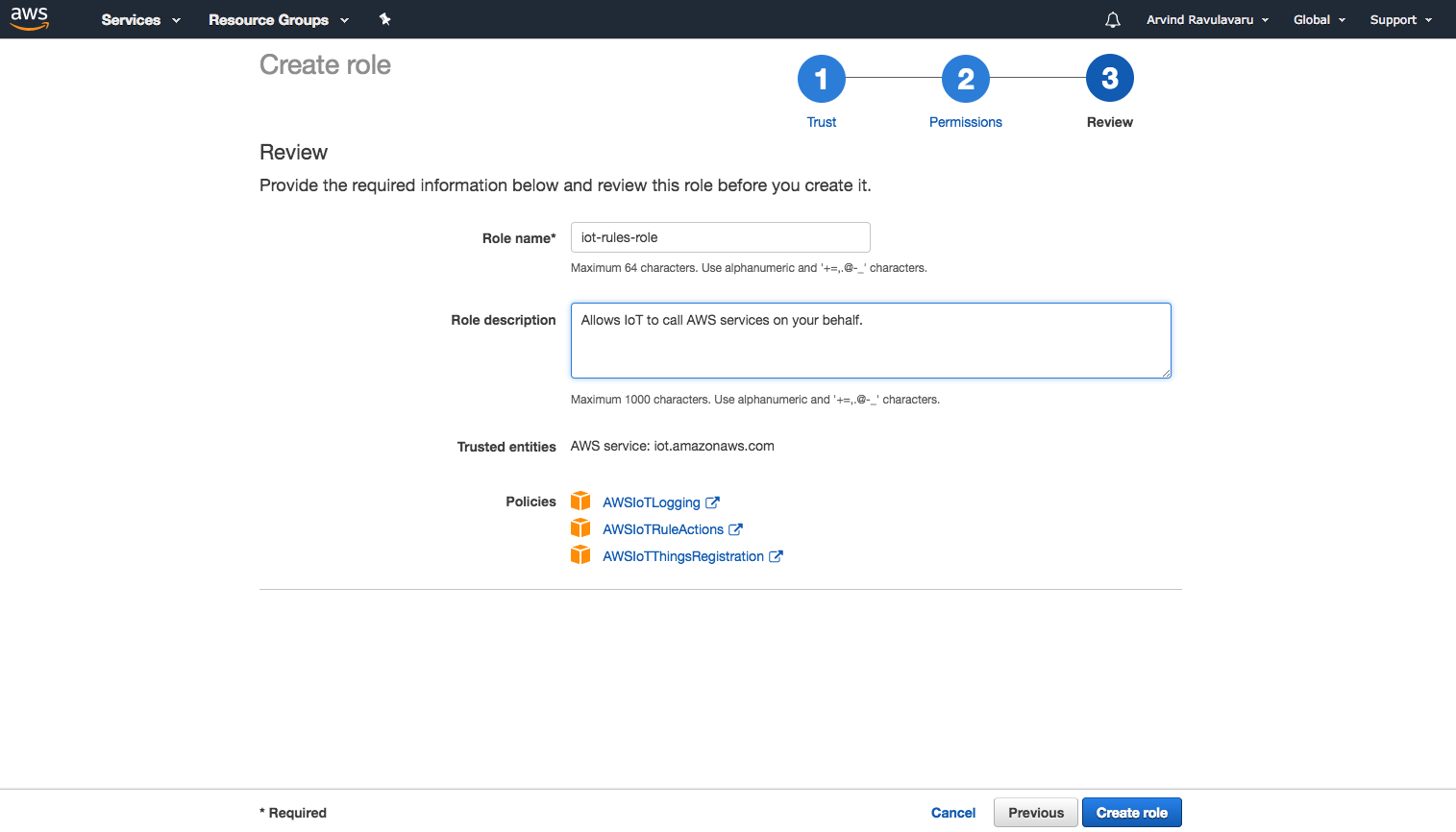1456x832 pixels.
Task: Click the Permissions step label
Action: [x=966, y=122]
